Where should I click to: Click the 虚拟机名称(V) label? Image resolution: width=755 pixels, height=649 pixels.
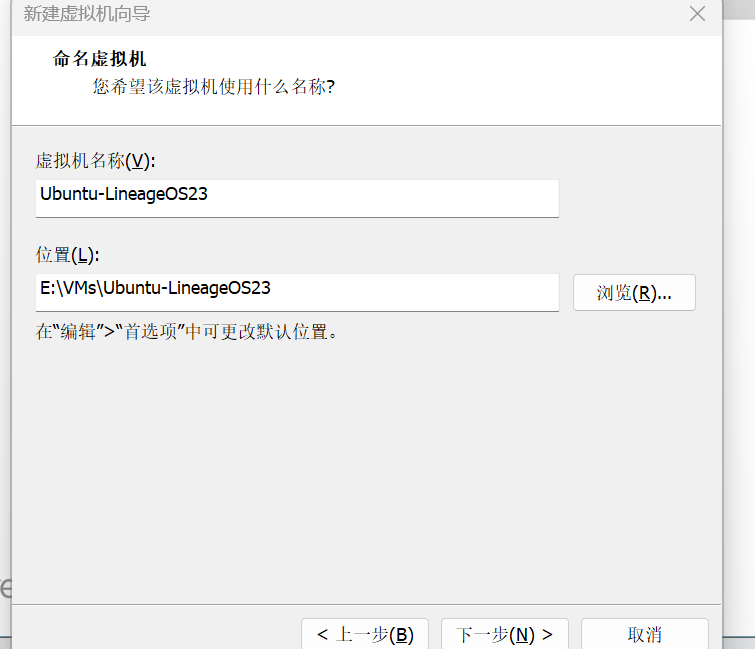coord(95,161)
